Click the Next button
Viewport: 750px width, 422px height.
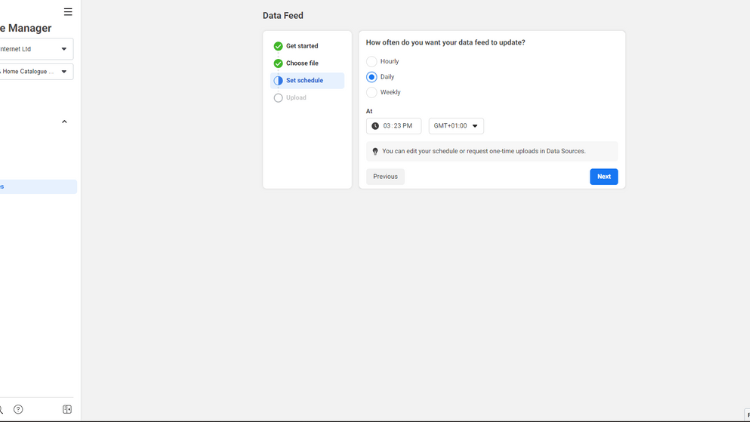point(604,177)
